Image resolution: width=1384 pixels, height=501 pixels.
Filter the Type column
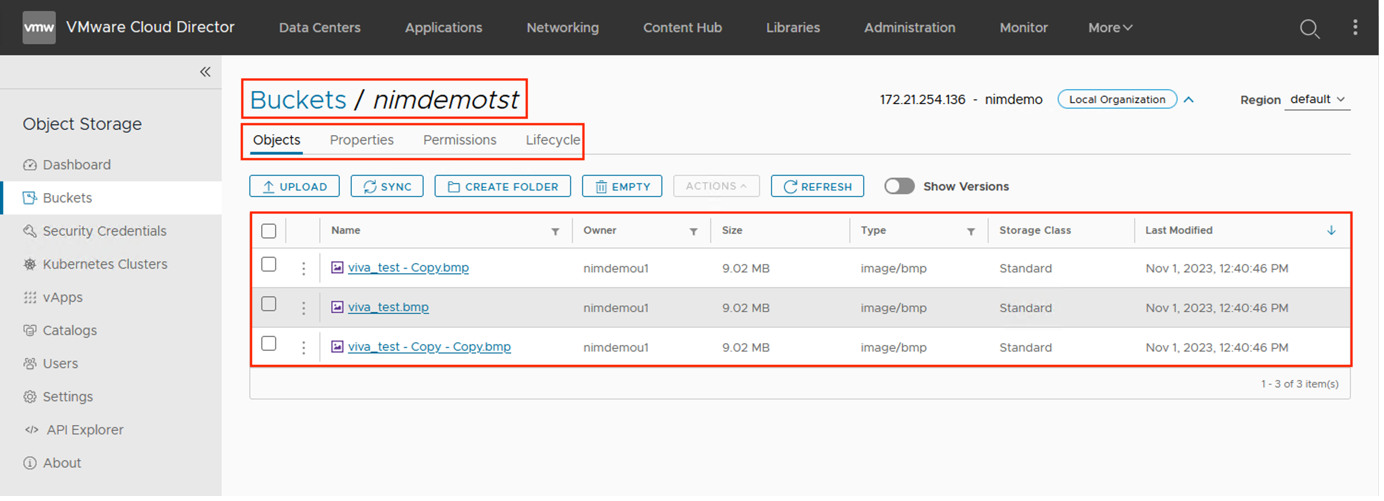pos(971,231)
